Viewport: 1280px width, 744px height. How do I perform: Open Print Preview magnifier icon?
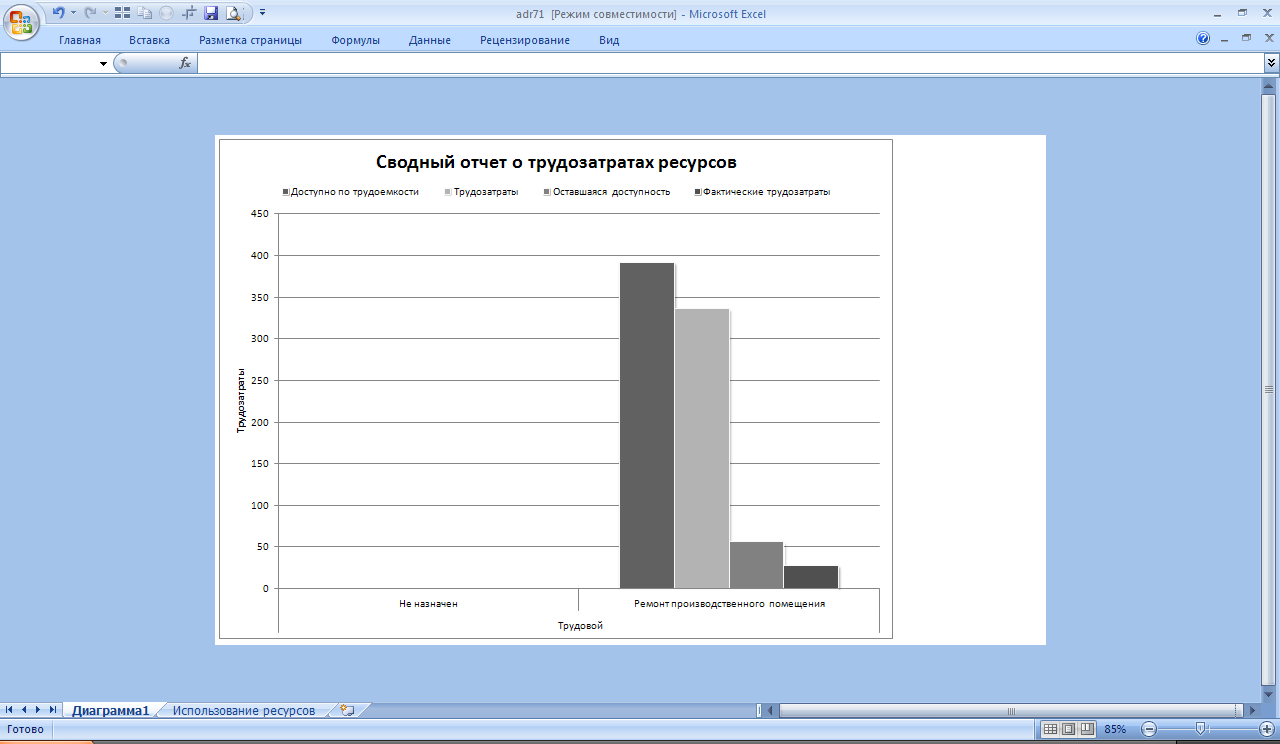coord(233,13)
